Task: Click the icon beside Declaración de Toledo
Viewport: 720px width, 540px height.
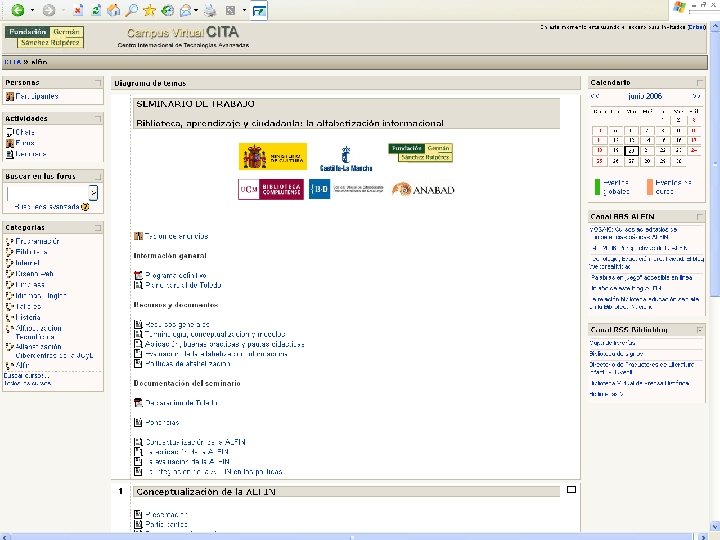Action: click(138, 403)
